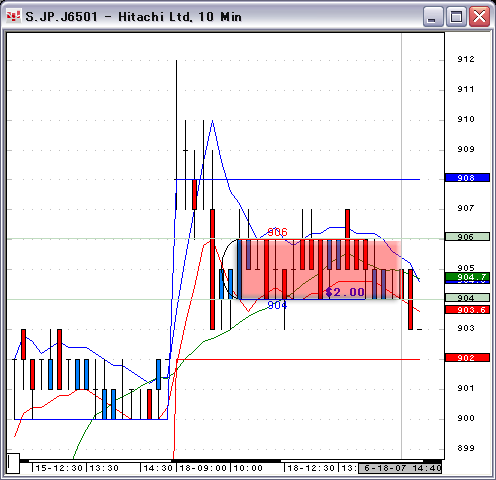Click the blue 908 price marker

tap(467, 178)
